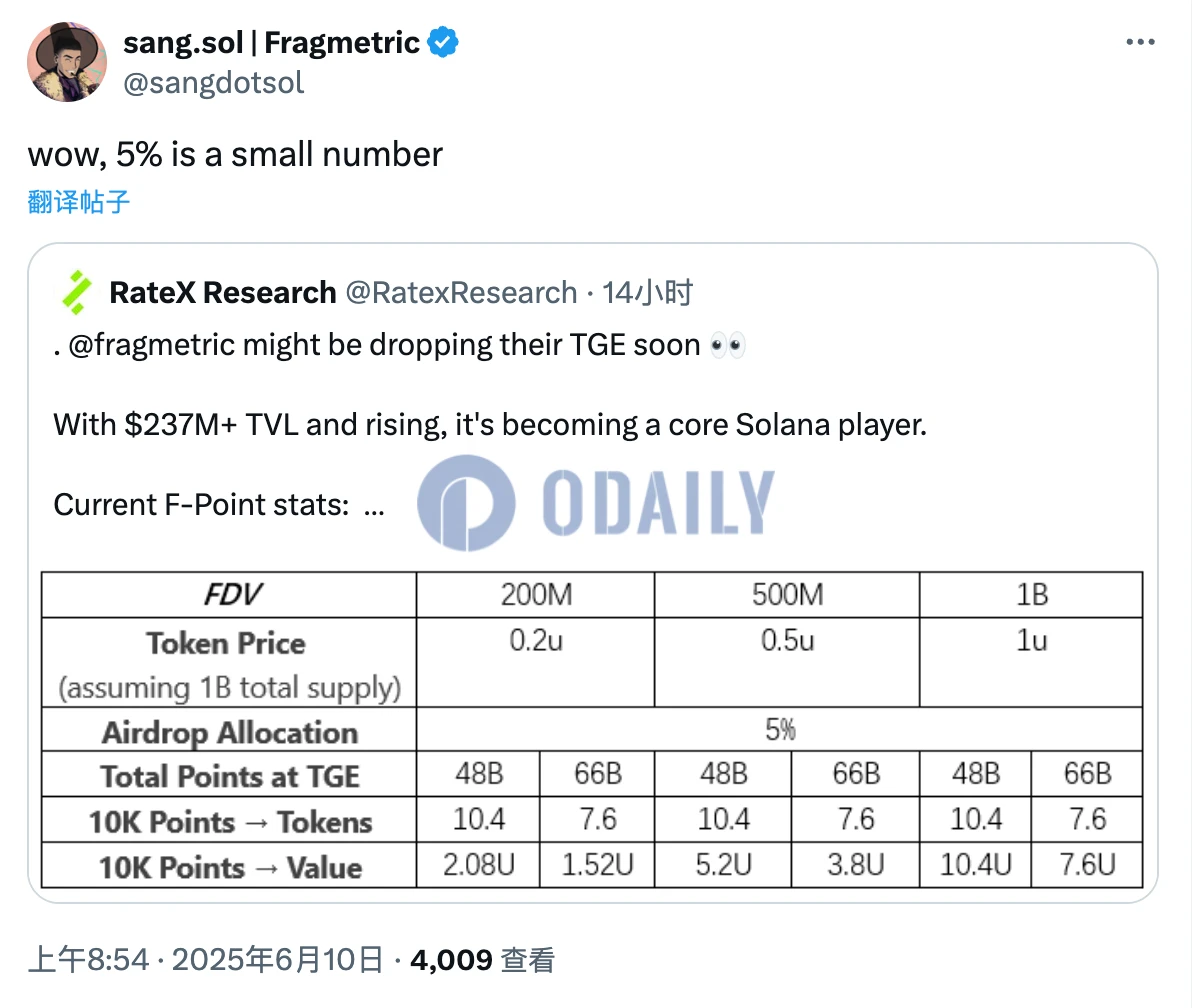Click the circular ODAILY emblem icon

coord(465,503)
